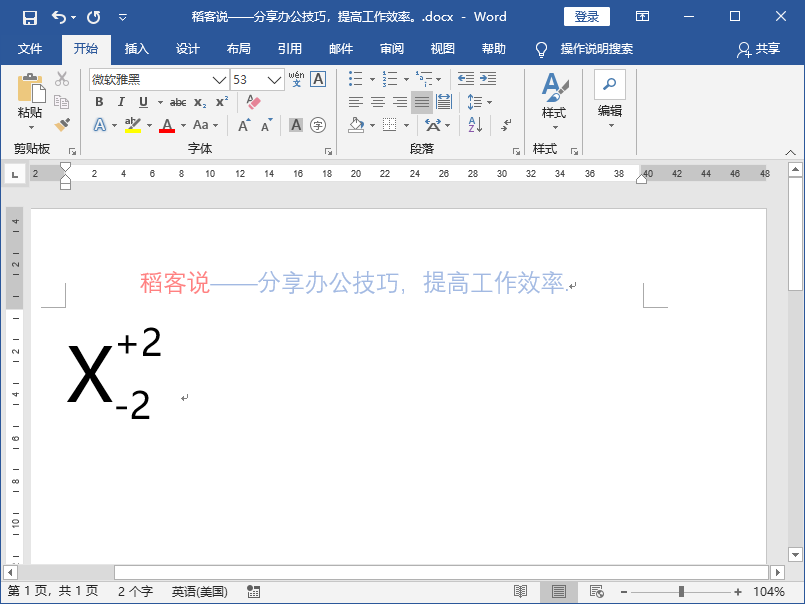Switch to the 设计 (Design) tab
805x604 pixels.
pyautogui.click(x=187, y=49)
